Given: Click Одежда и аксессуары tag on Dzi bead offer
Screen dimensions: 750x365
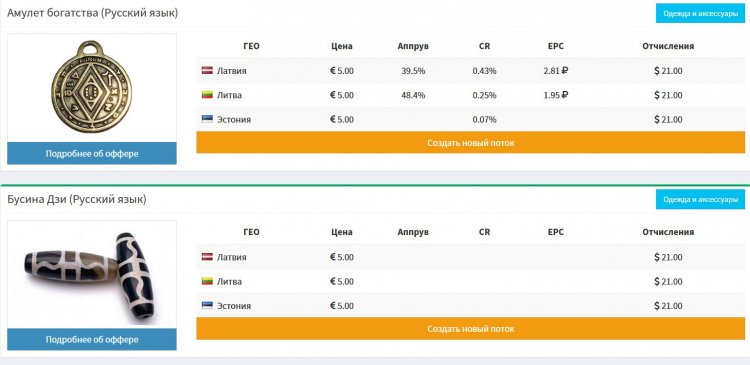Looking at the screenshot, I should pos(700,199).
